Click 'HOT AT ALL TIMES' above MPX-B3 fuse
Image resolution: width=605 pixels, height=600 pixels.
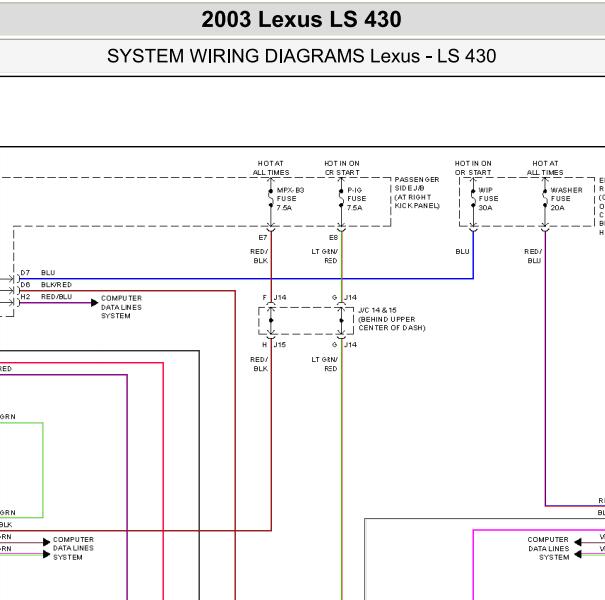(271, 168)
